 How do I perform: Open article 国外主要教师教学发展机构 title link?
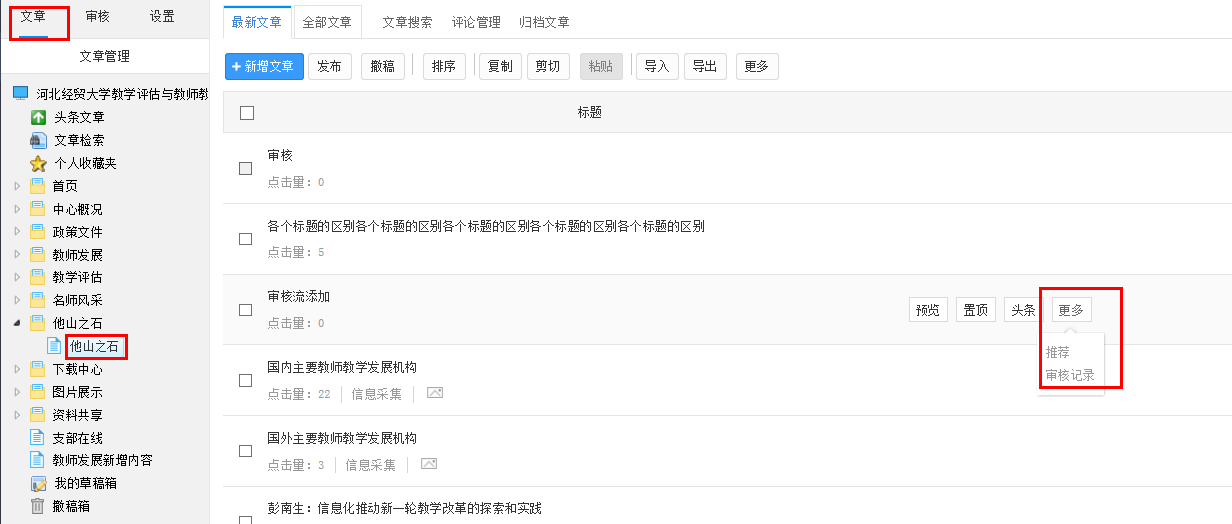pos(342,438)
